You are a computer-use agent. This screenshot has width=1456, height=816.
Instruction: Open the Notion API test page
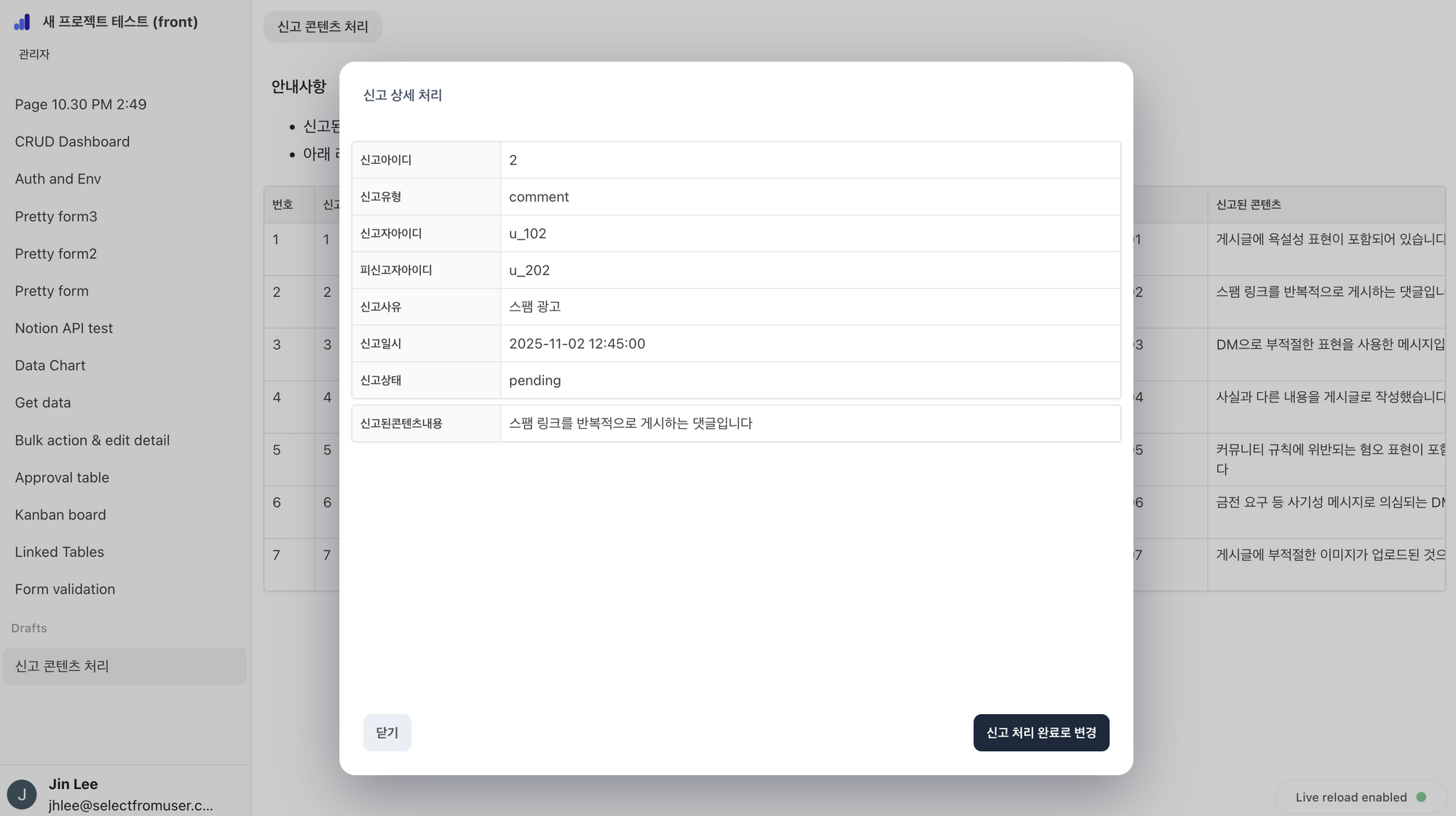(63, 328)
